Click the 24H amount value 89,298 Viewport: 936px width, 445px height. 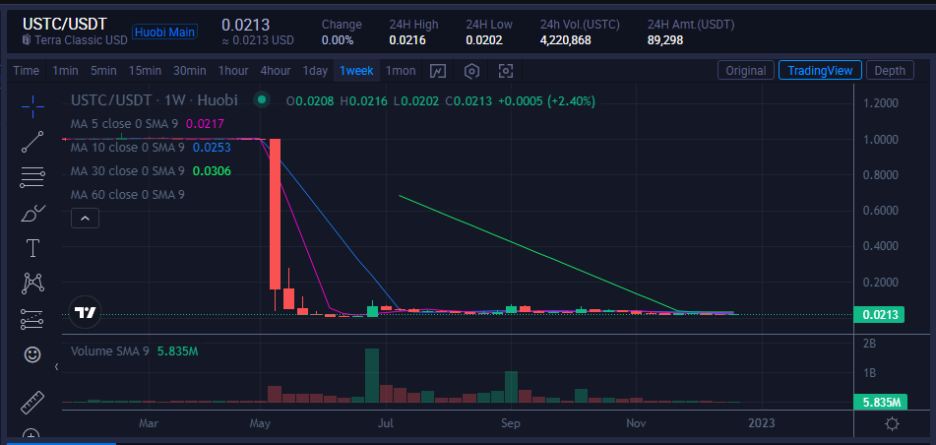coord(665,40)
